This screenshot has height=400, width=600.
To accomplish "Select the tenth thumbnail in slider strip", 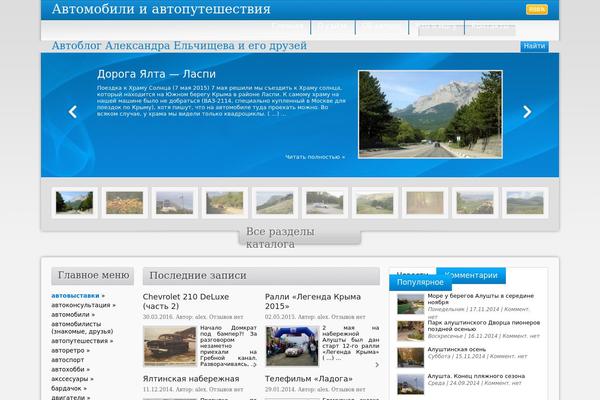I will click(525, 202).
